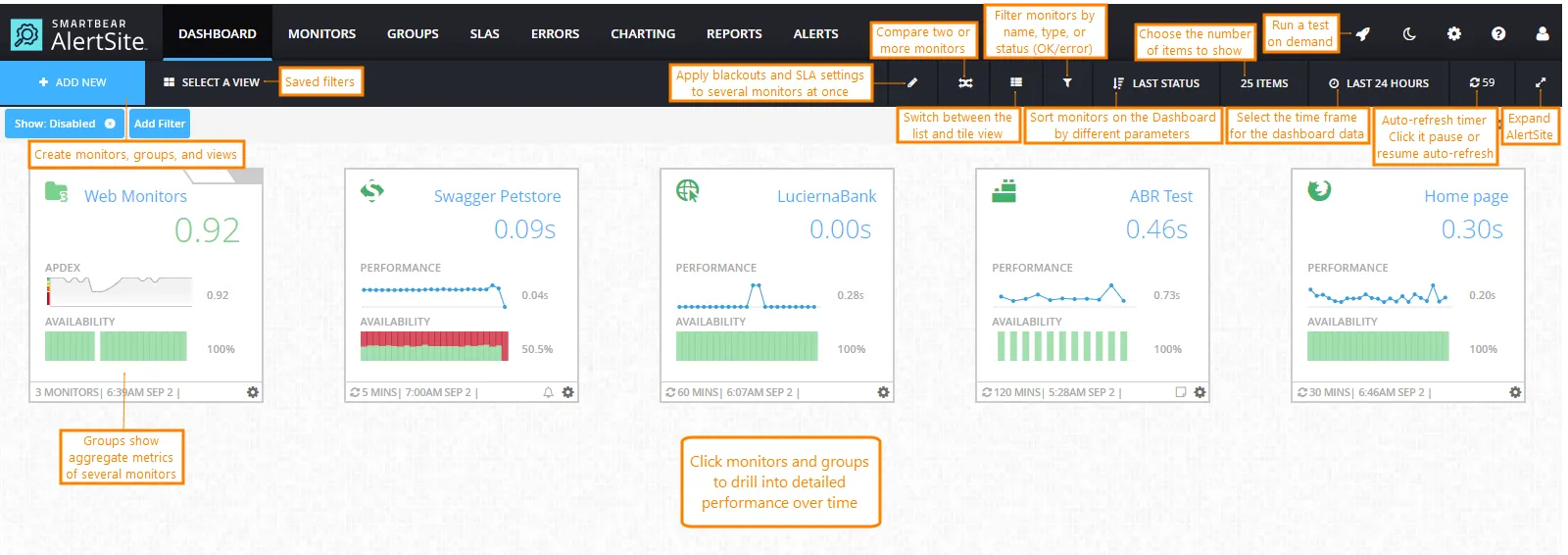
Task: Open the funnel filter icon
Action: click(x=1067, y=83)
